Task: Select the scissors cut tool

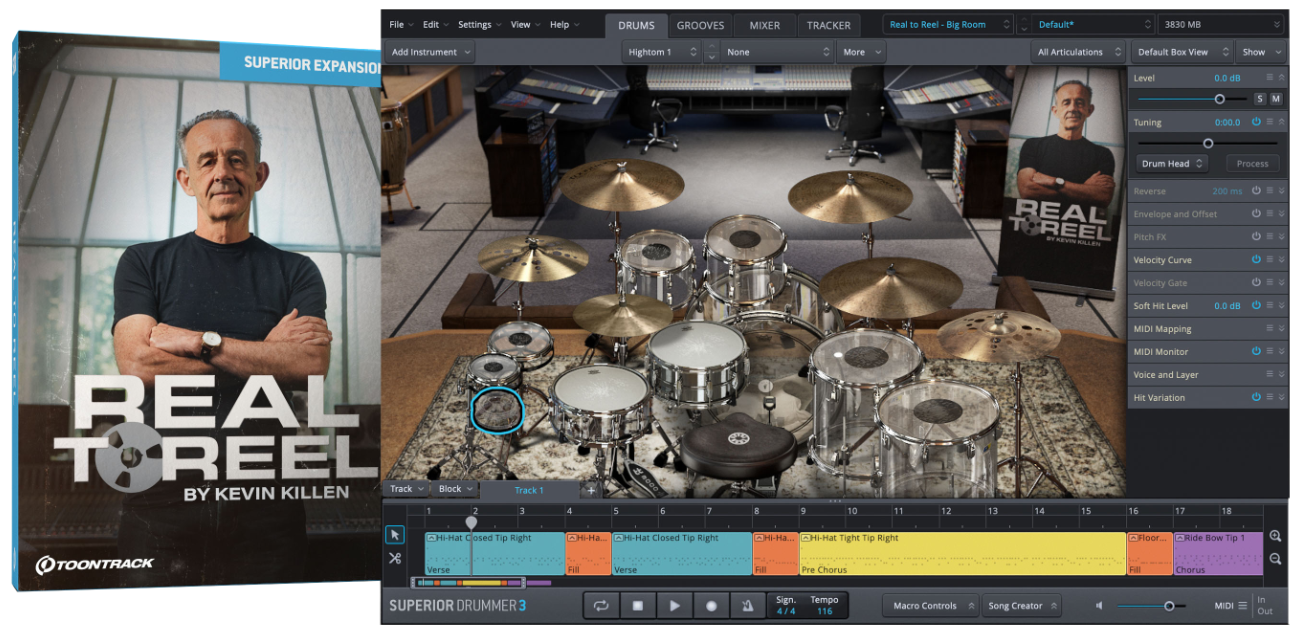Action: click(x=395, y=559)
